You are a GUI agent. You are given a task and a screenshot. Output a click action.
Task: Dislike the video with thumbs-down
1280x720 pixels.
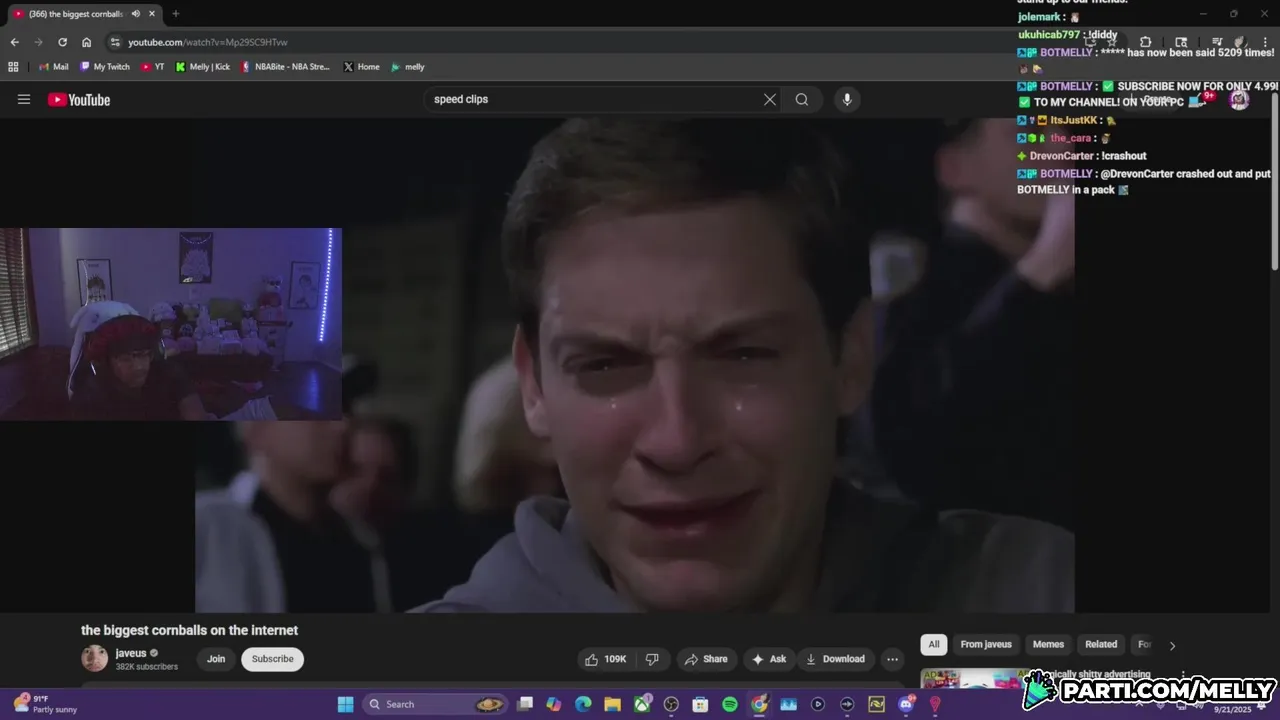[x=652, y=659]
